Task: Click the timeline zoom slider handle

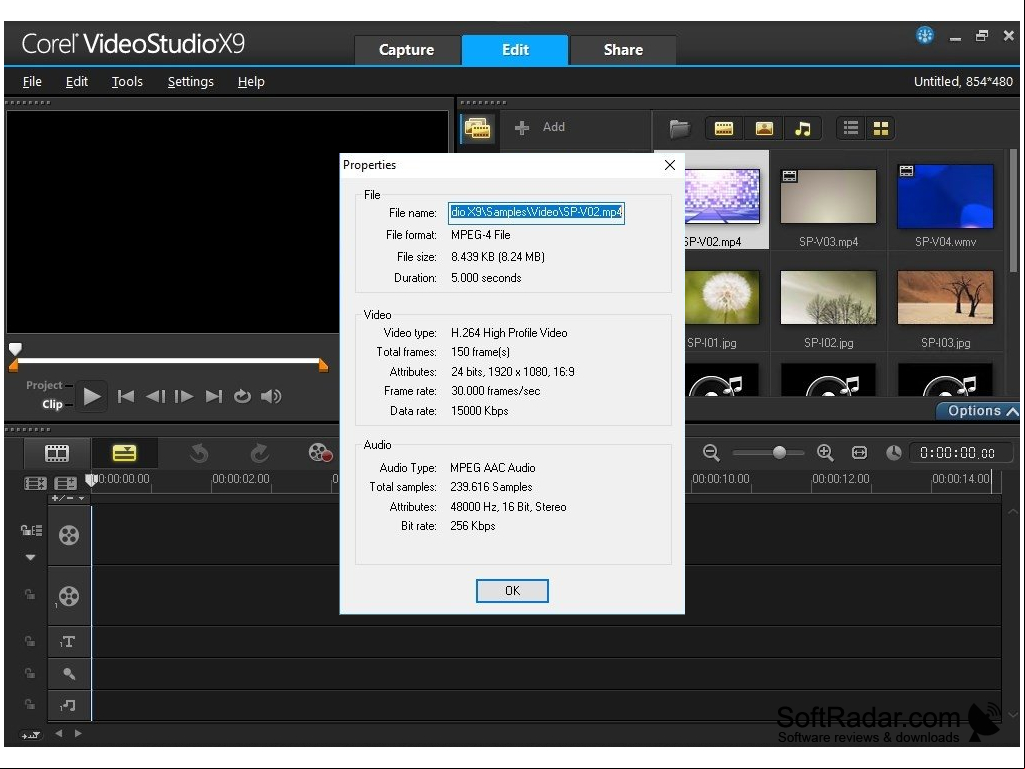Action: tap(779, 453)
